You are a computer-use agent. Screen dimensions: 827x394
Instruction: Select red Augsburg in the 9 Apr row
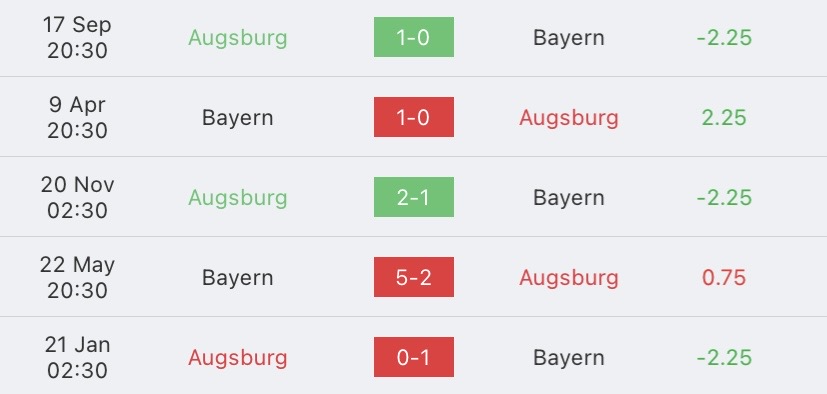click(x=569, y=118)
